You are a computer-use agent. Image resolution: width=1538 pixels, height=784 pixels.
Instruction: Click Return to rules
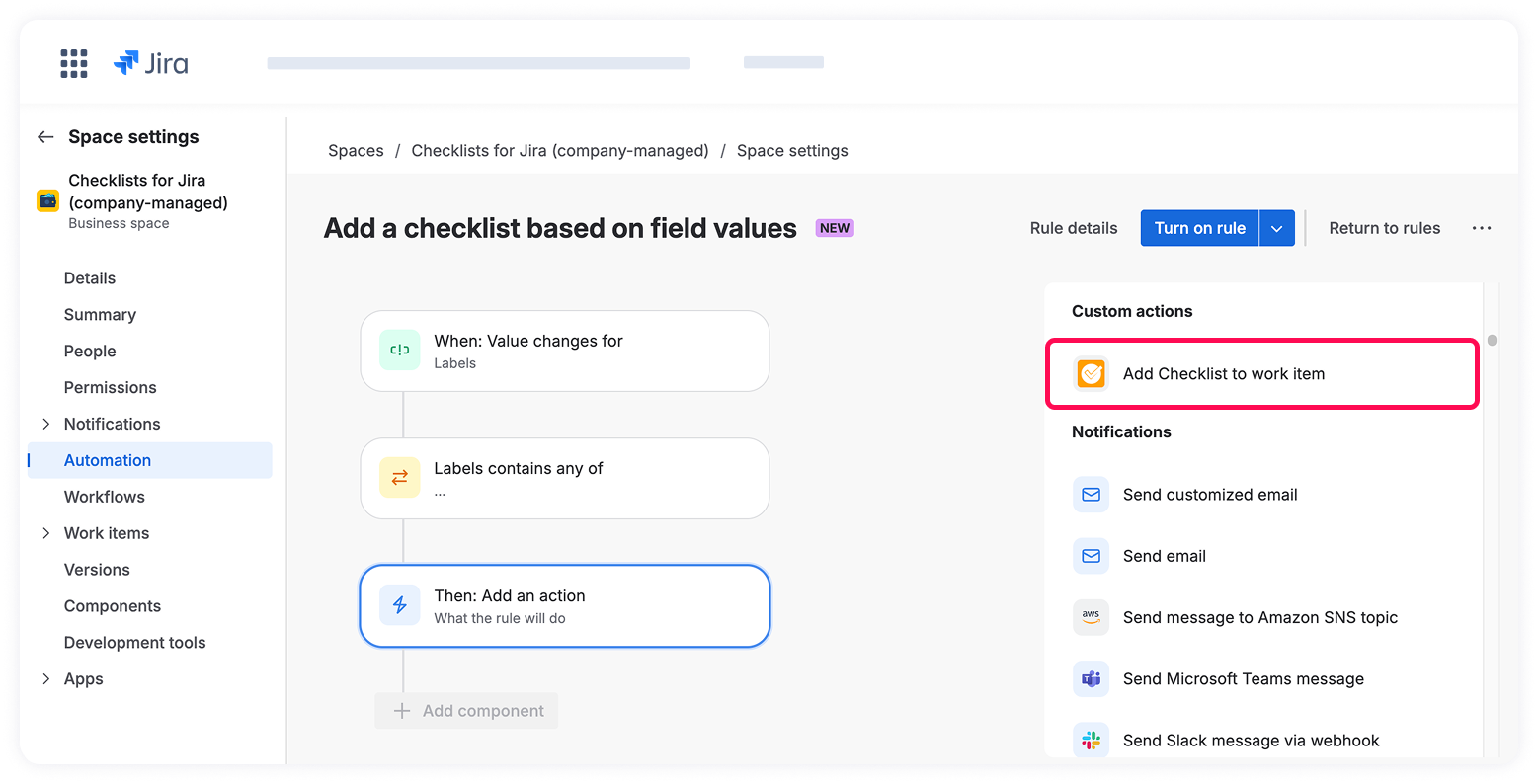coord(1384,228)
